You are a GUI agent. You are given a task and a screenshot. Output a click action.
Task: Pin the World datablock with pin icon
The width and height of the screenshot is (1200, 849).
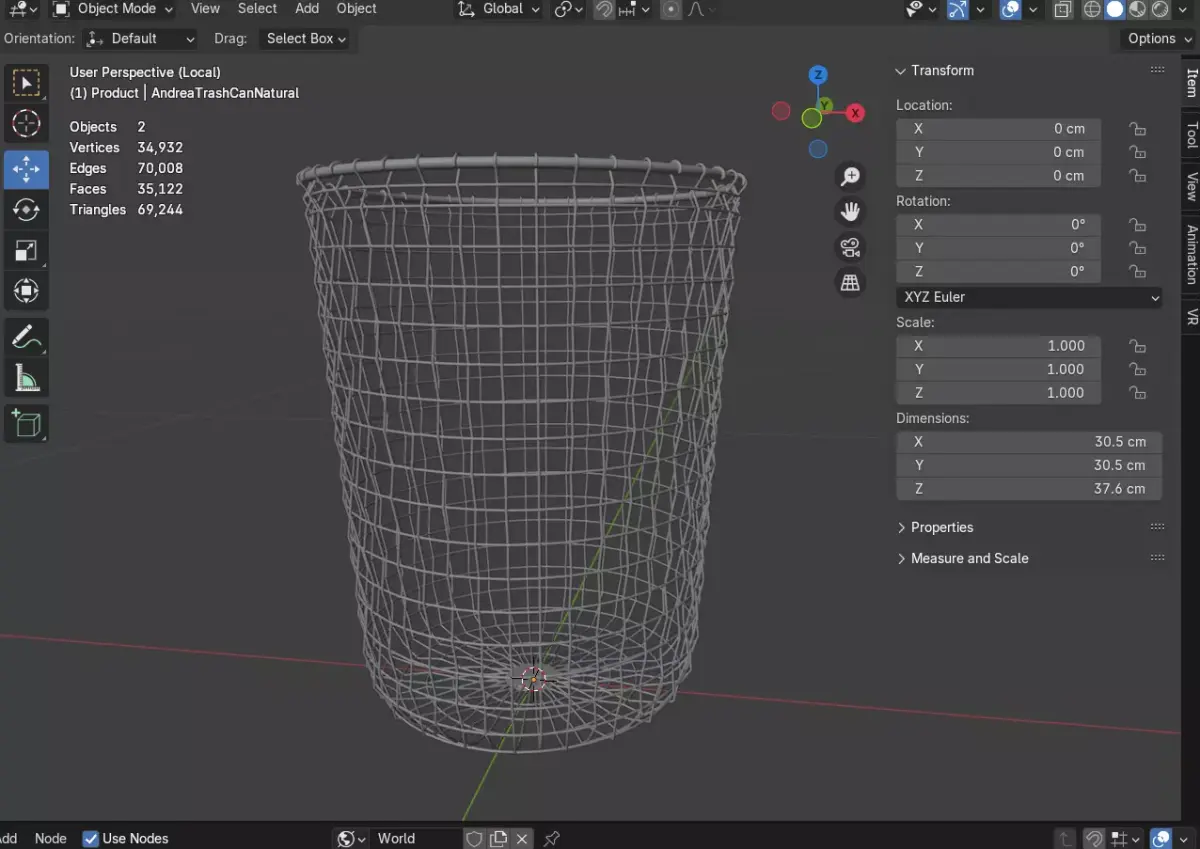(552, 838)
